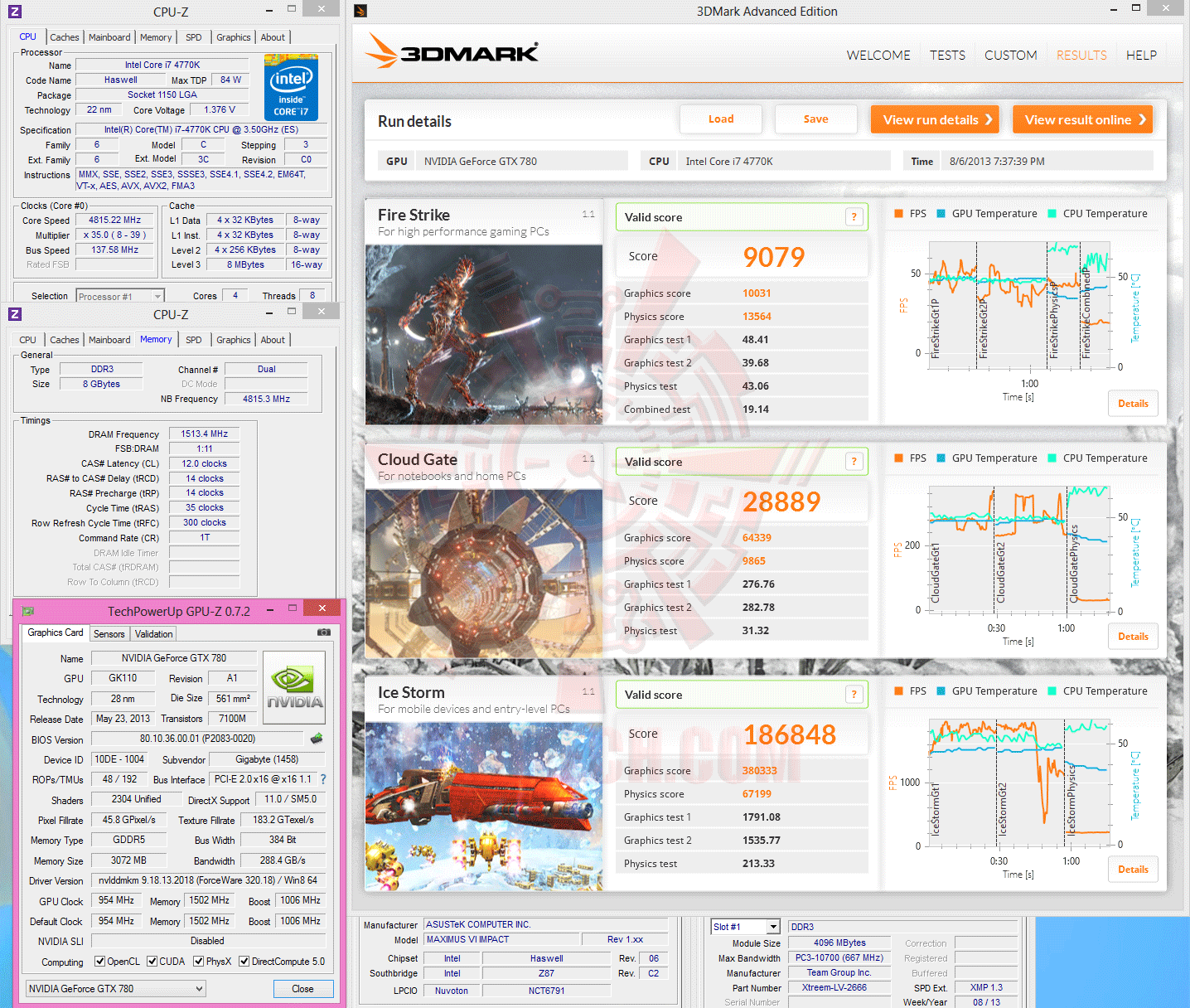Open Details for the Cloud Gate chart
Viewport: 1190px width, 1008px height.
1133,637
